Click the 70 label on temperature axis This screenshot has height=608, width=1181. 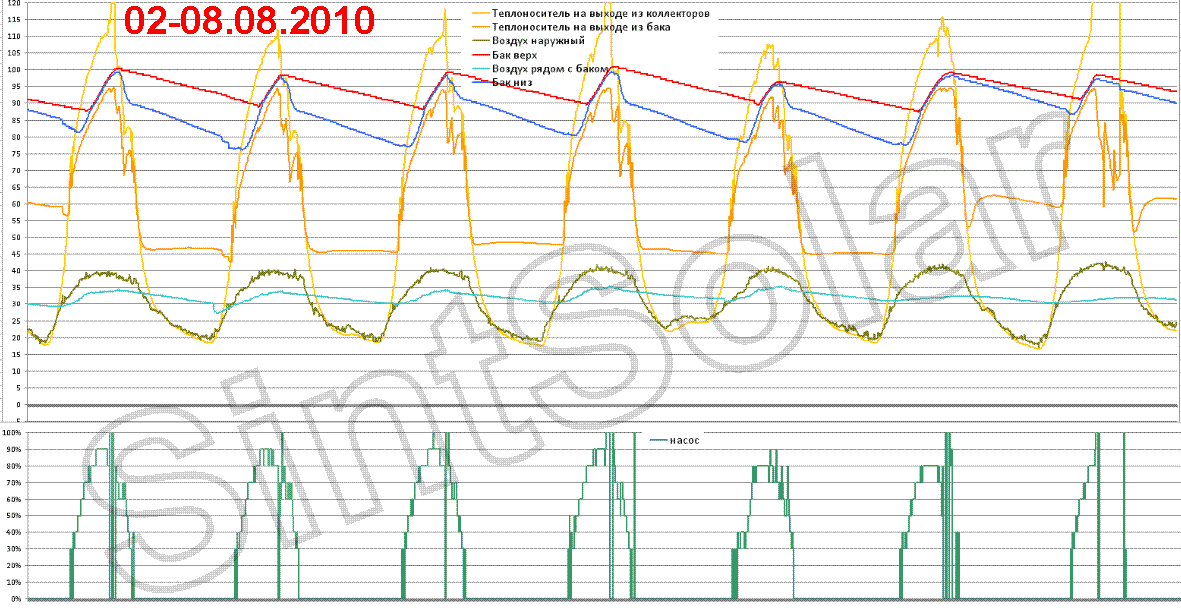coord(17,170)
